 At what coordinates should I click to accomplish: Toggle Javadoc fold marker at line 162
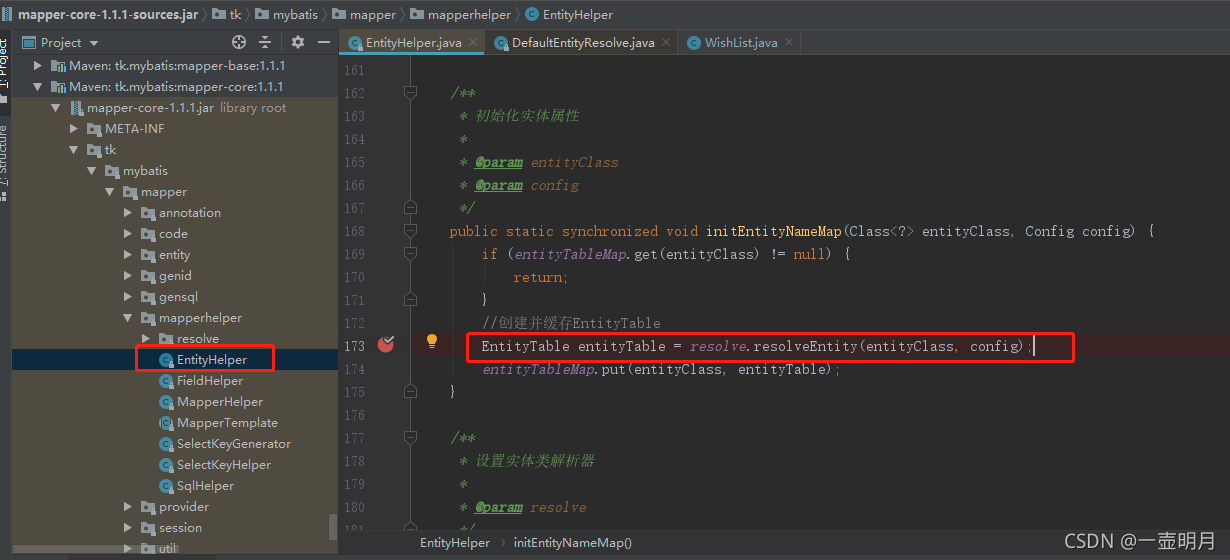(410, 92)
